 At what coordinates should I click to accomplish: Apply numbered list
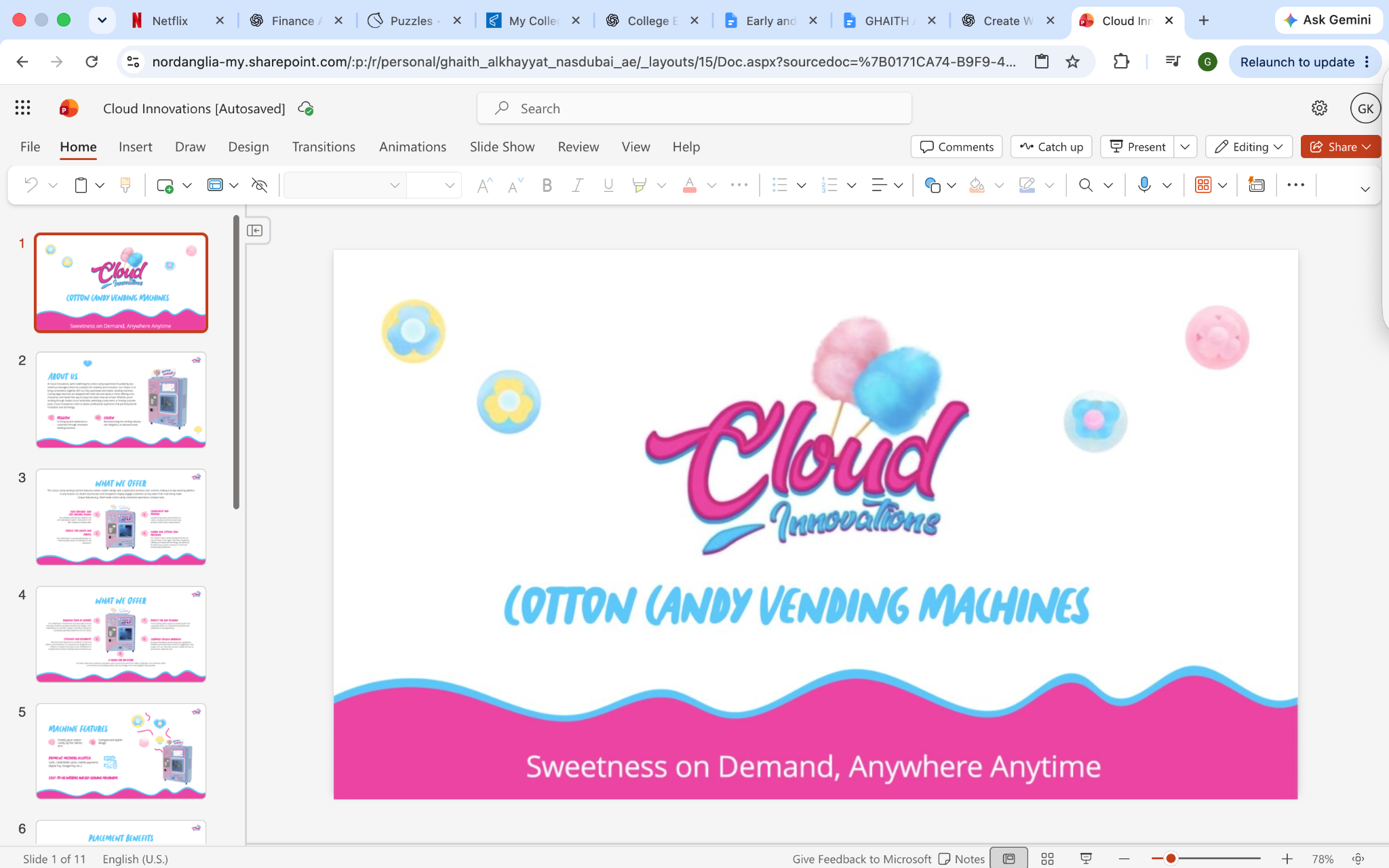point(829,185)
